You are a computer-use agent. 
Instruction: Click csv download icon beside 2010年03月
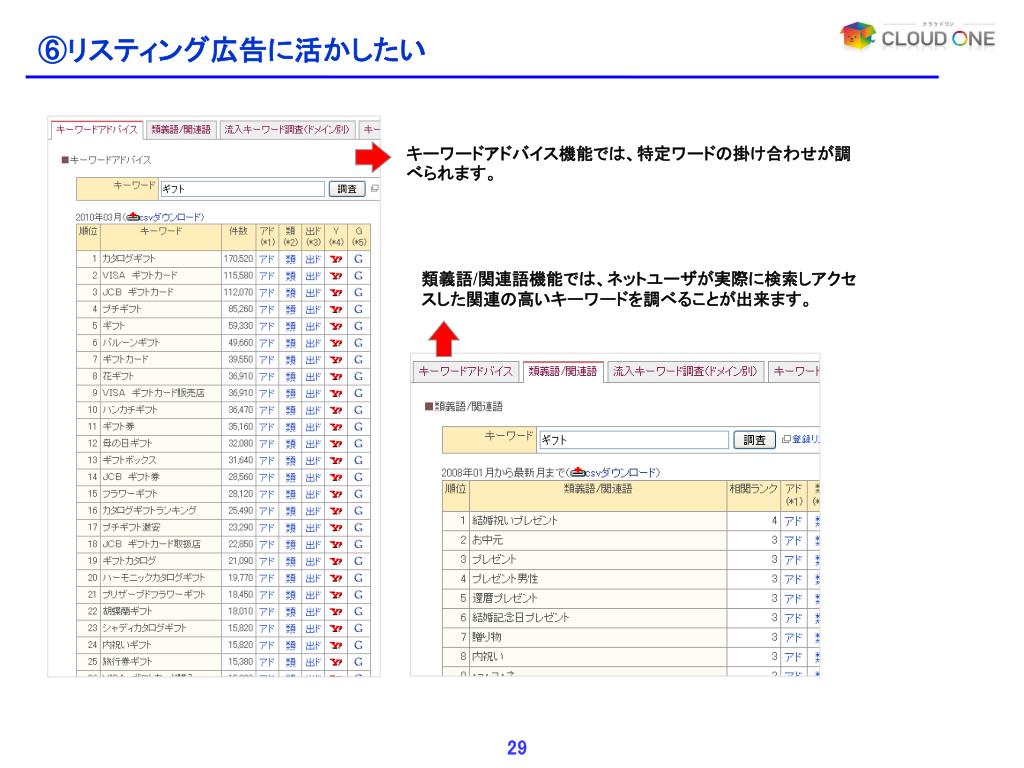(x=133, y=216)
